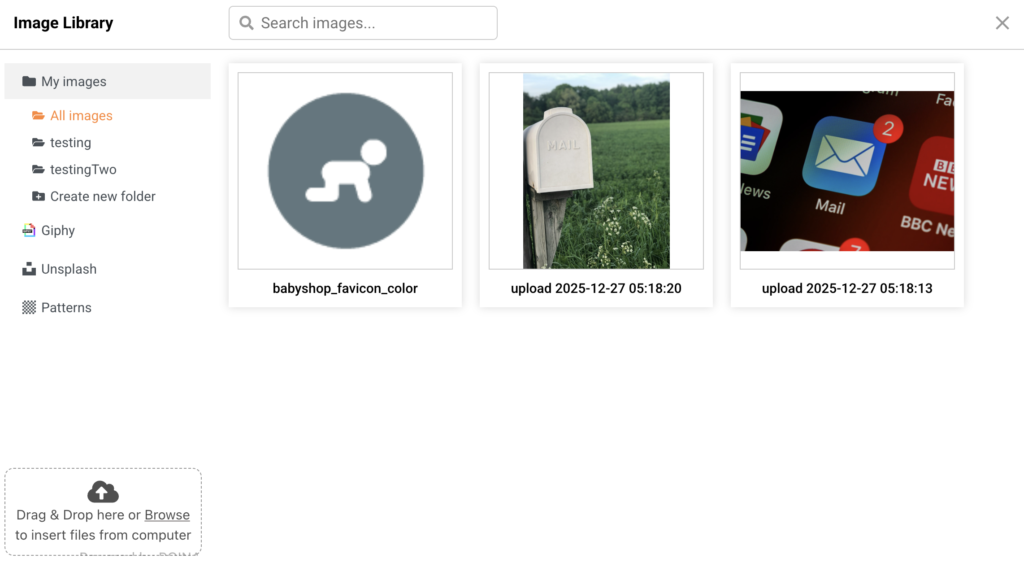The image size is (1024, 567).
Task: Select the mailbox in field thumbnail
Action: 596,170
